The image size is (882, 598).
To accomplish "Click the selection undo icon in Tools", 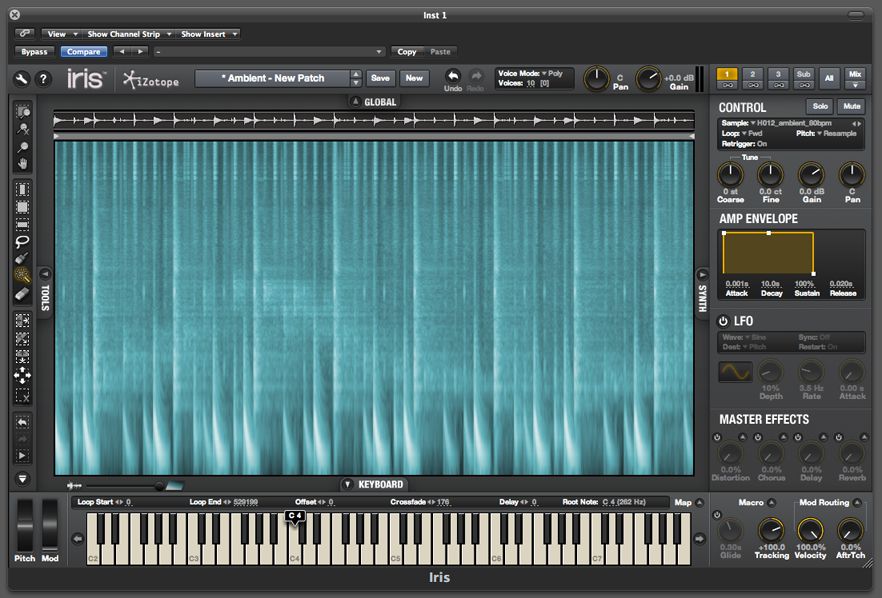I will tap(22, 422).
